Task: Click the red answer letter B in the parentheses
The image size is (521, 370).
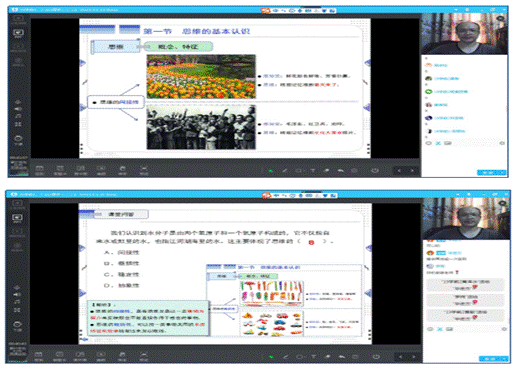Action: coord(311,242)
